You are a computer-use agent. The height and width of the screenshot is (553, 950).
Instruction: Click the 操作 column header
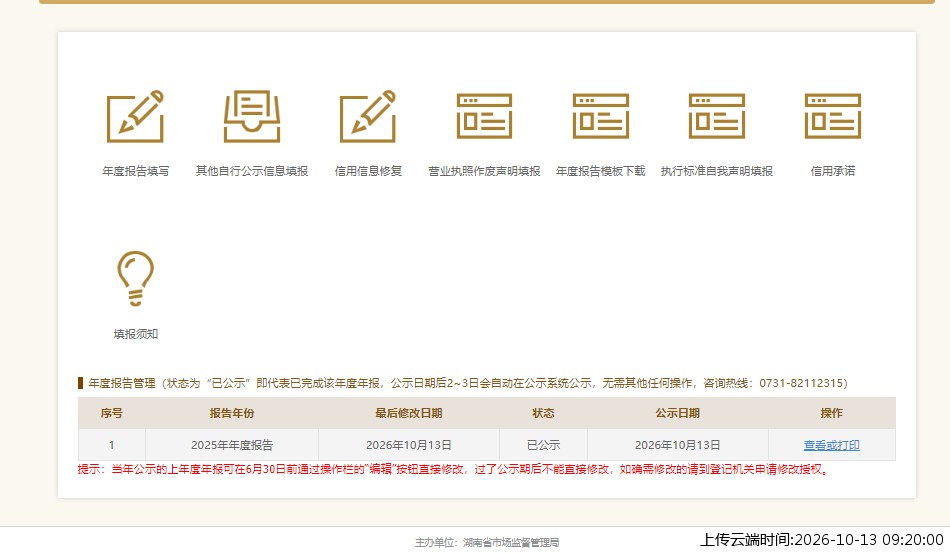click(x=831, y=413)
